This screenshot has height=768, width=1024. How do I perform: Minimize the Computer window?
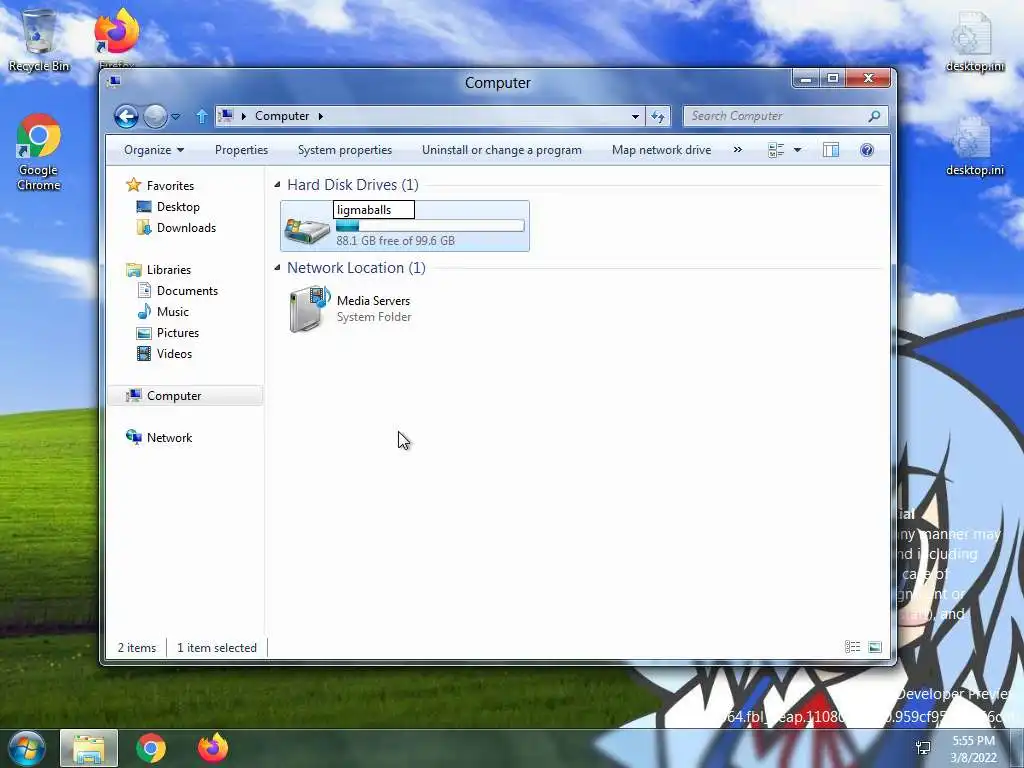[x=807, y=79]
